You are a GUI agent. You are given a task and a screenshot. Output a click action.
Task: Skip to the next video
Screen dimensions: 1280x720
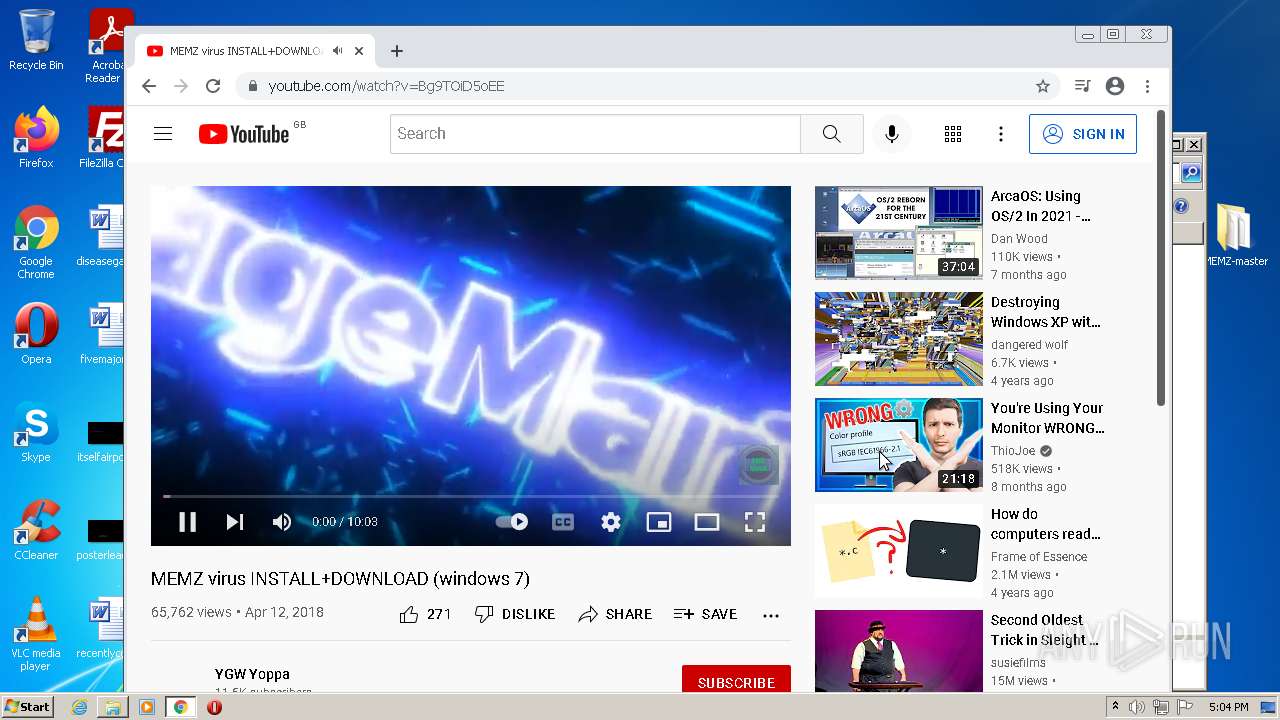coord(235,522)
